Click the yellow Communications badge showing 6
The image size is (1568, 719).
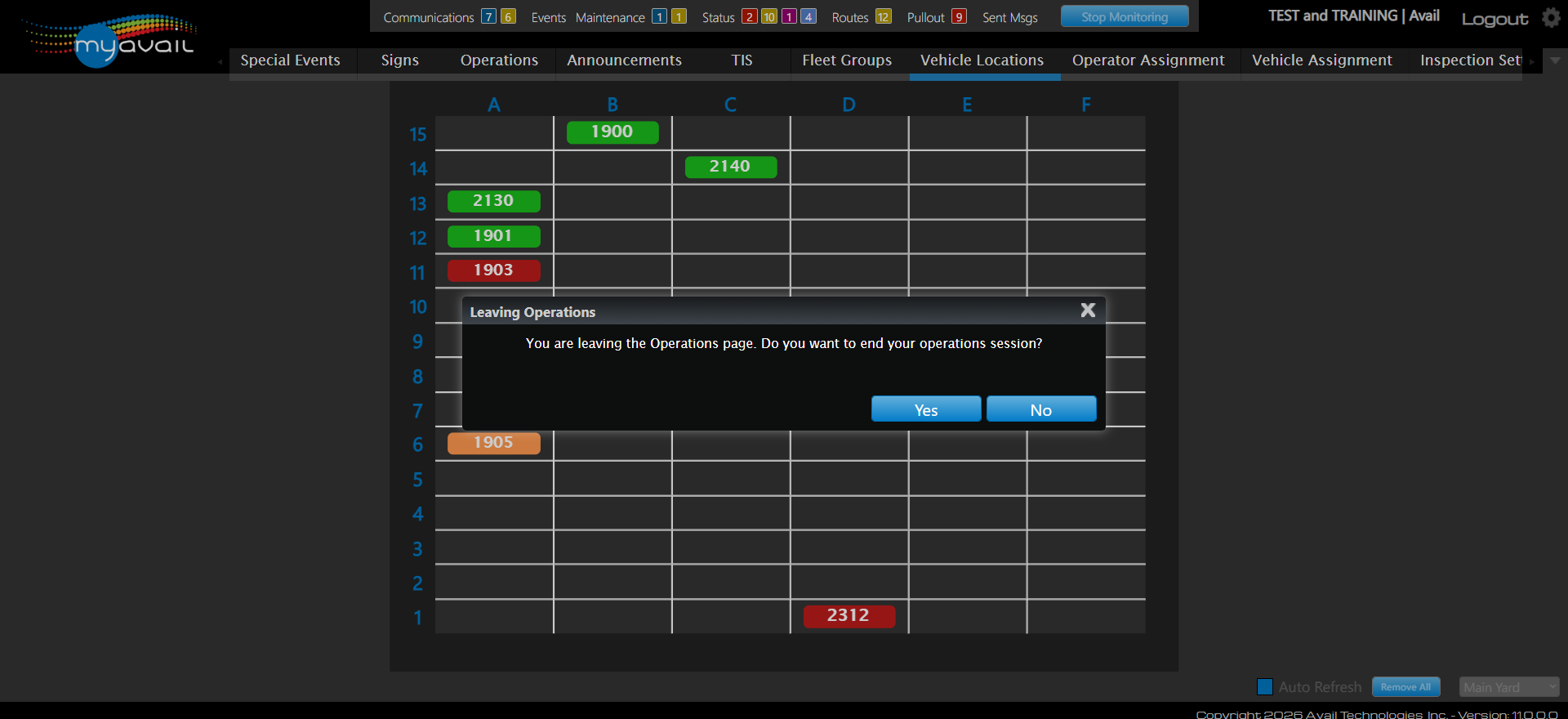(x=508, y=17)
